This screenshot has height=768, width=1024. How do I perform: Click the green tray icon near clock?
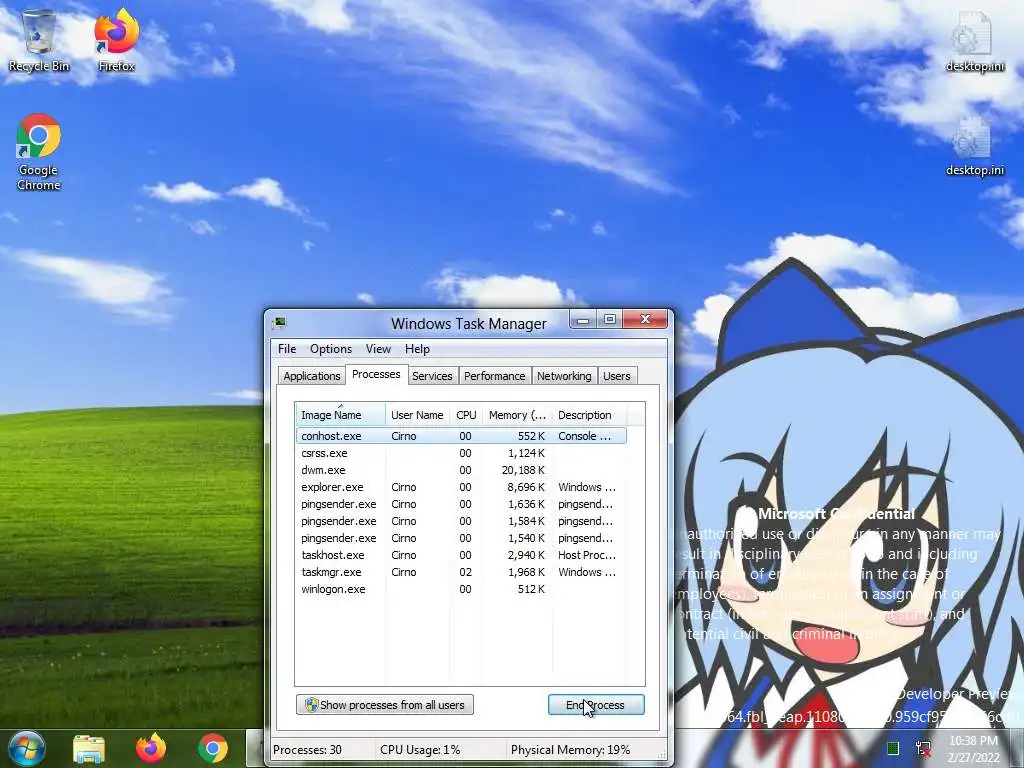[893, 748]
